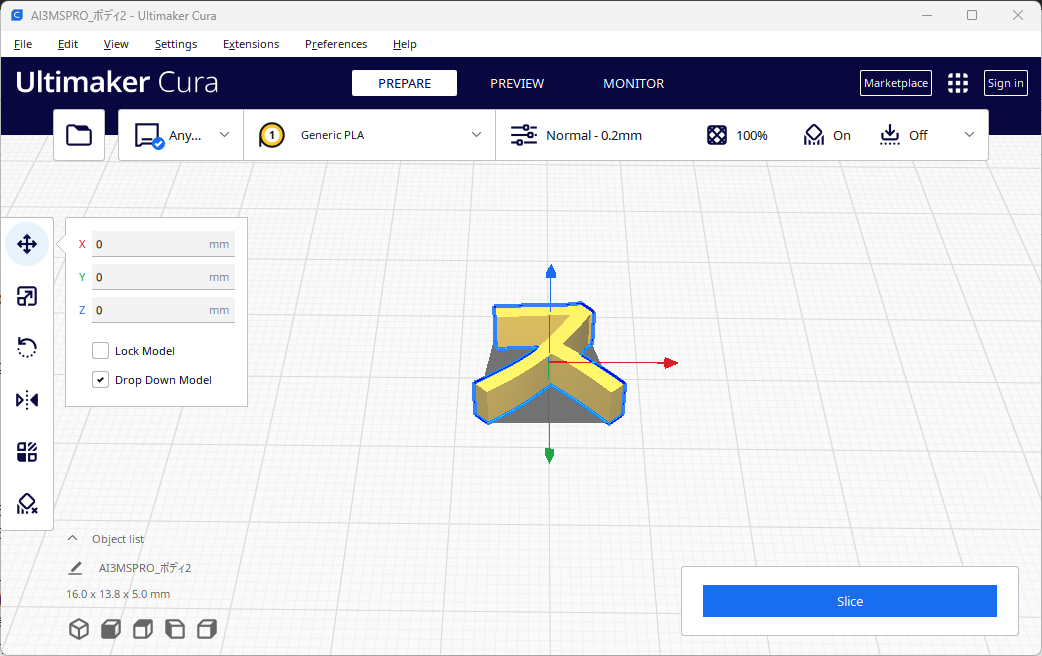
Task: Open the View menu
Action: coord(116,44)
